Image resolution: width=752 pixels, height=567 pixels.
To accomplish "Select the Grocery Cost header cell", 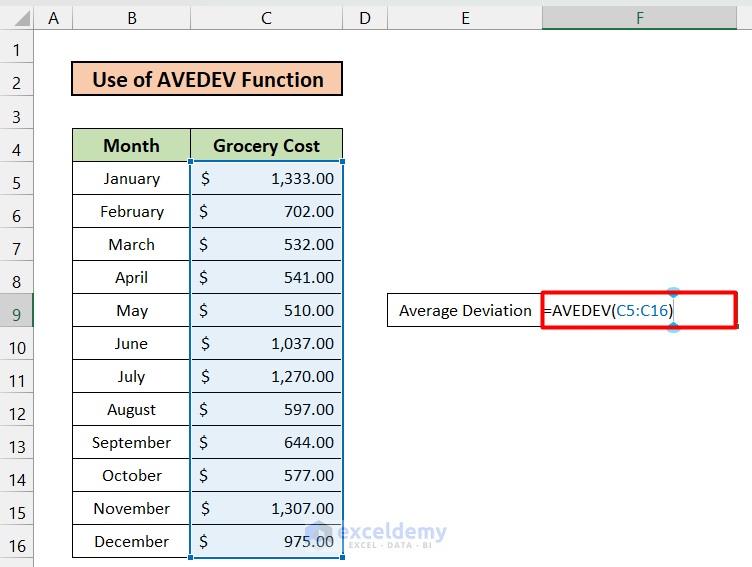I will (266, 146).
